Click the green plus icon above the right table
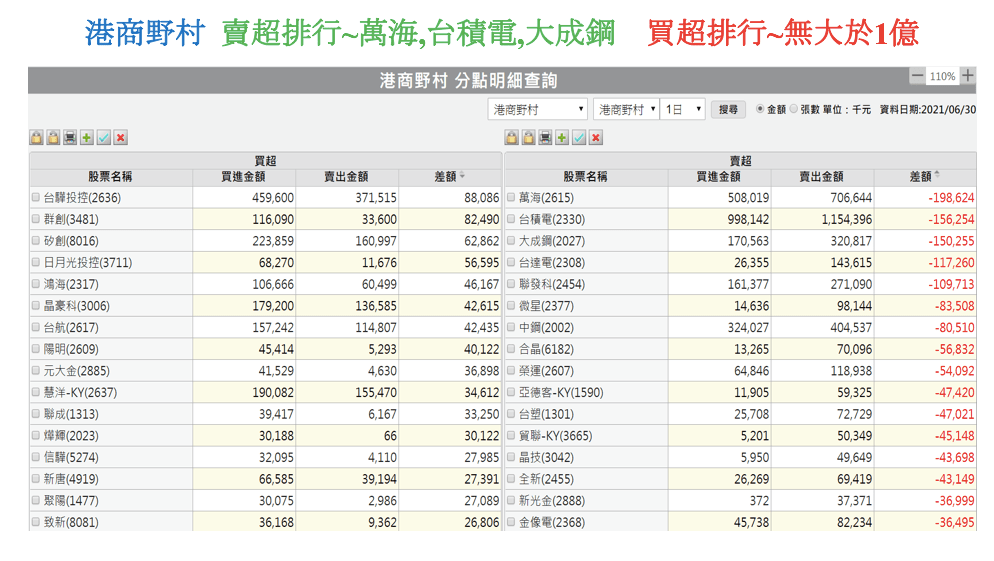This screenshot has width=994, height=561. point(562,138)
